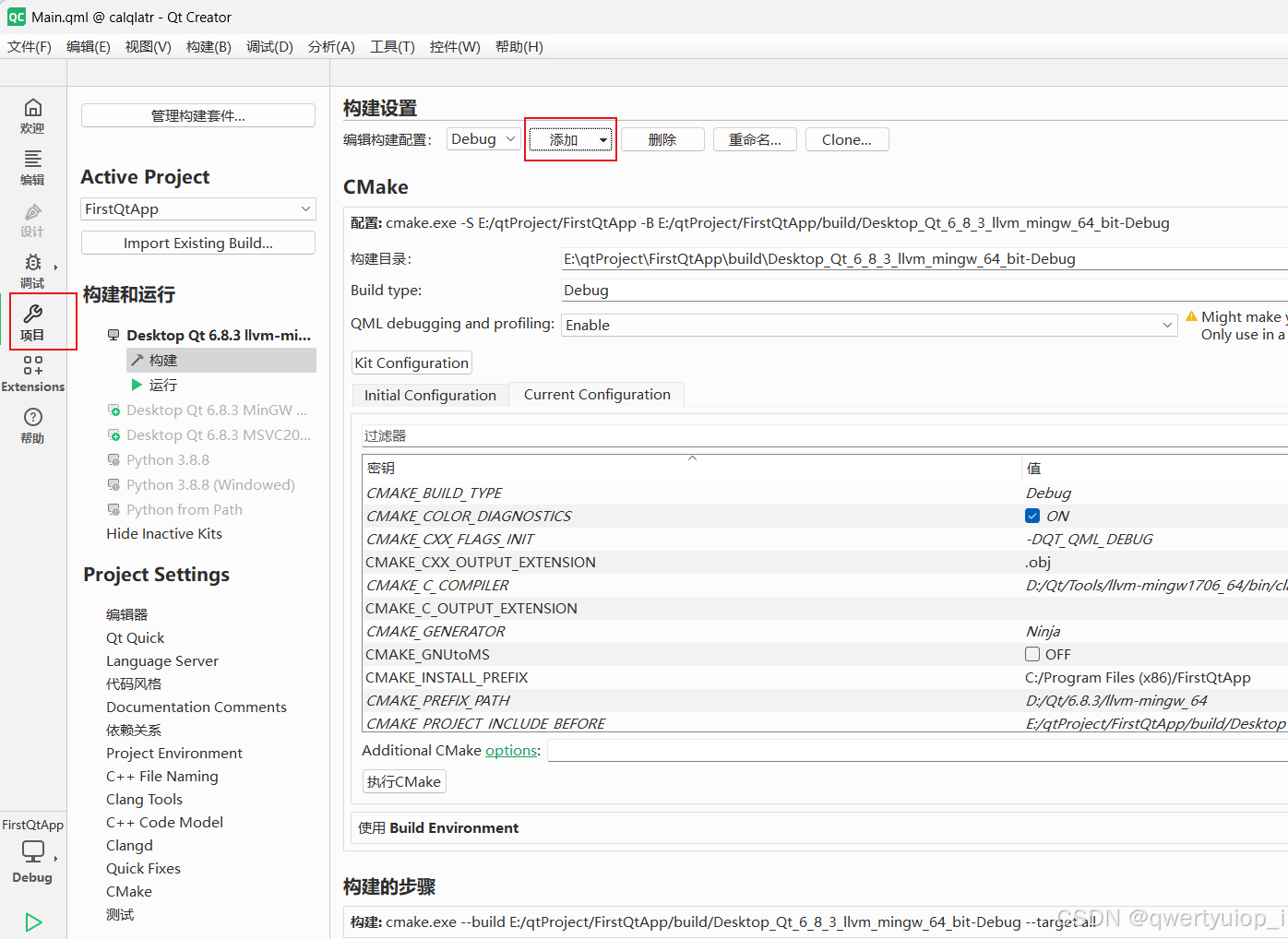Screen dimensions: 1288x939
Task: Click the Qt Creator logo in title bar
Action: click(17, 17)
